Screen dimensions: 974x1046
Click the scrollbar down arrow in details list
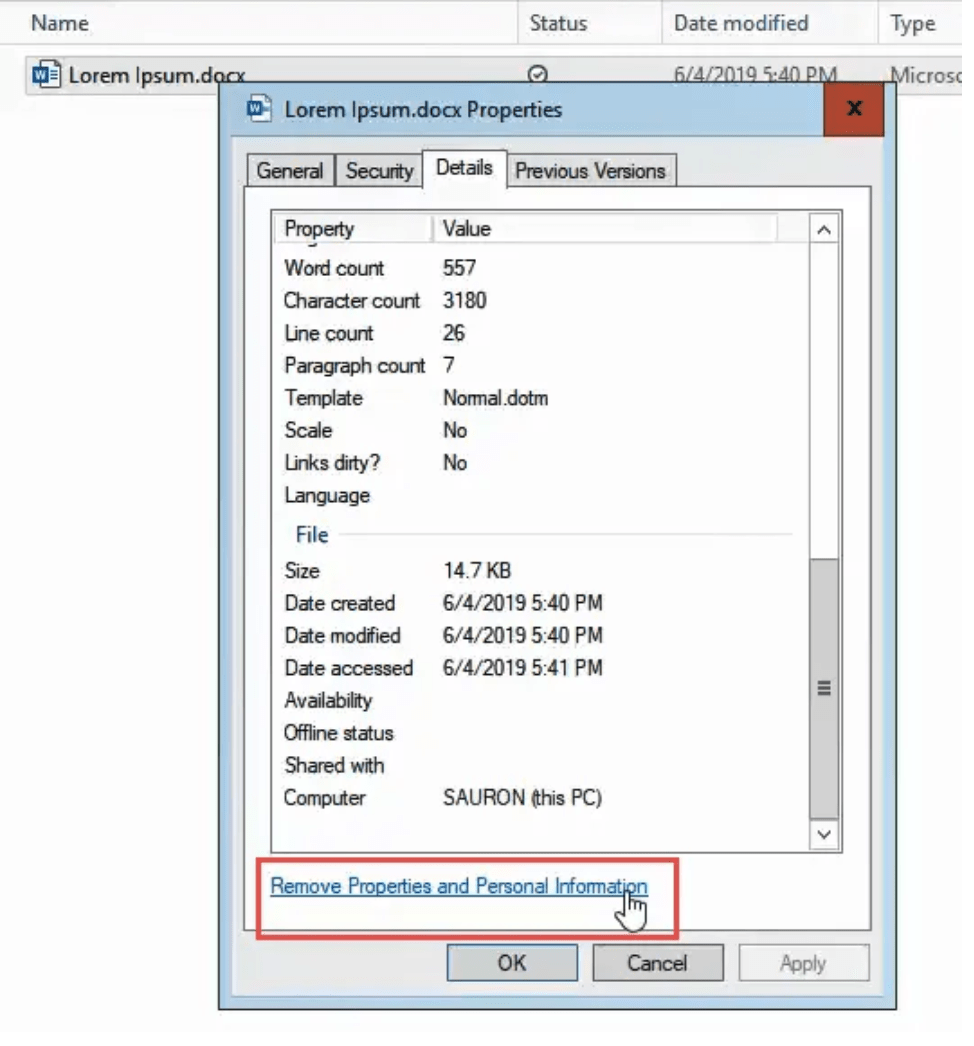click(824, 834)
